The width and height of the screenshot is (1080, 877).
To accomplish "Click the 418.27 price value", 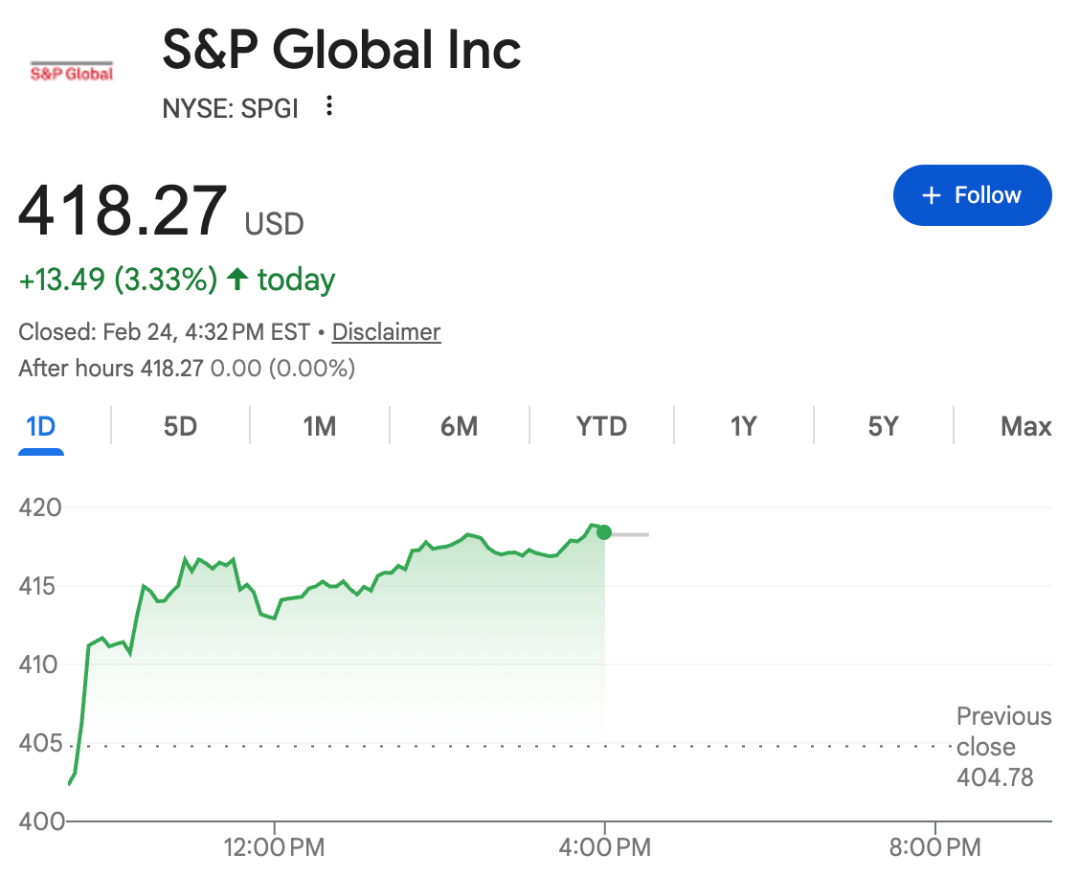I will (123, 212).
